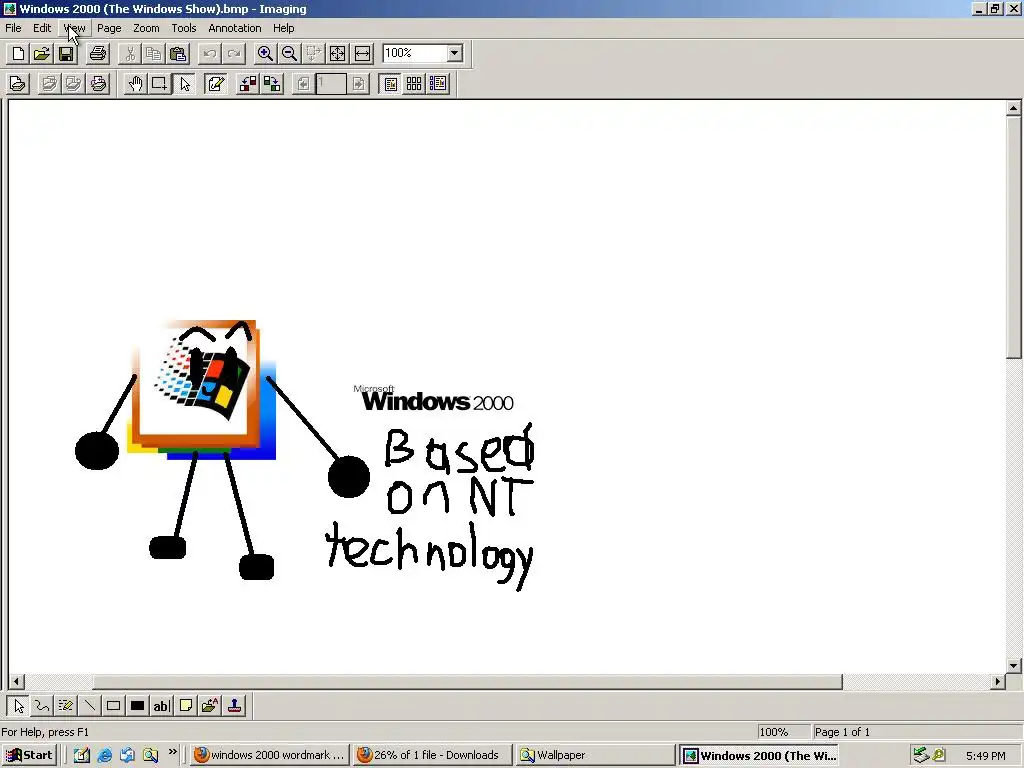This screenshot has width=1024, height=768.
Task: Open the Help menu
Action: pyautogui.click(x=283, y=28)
